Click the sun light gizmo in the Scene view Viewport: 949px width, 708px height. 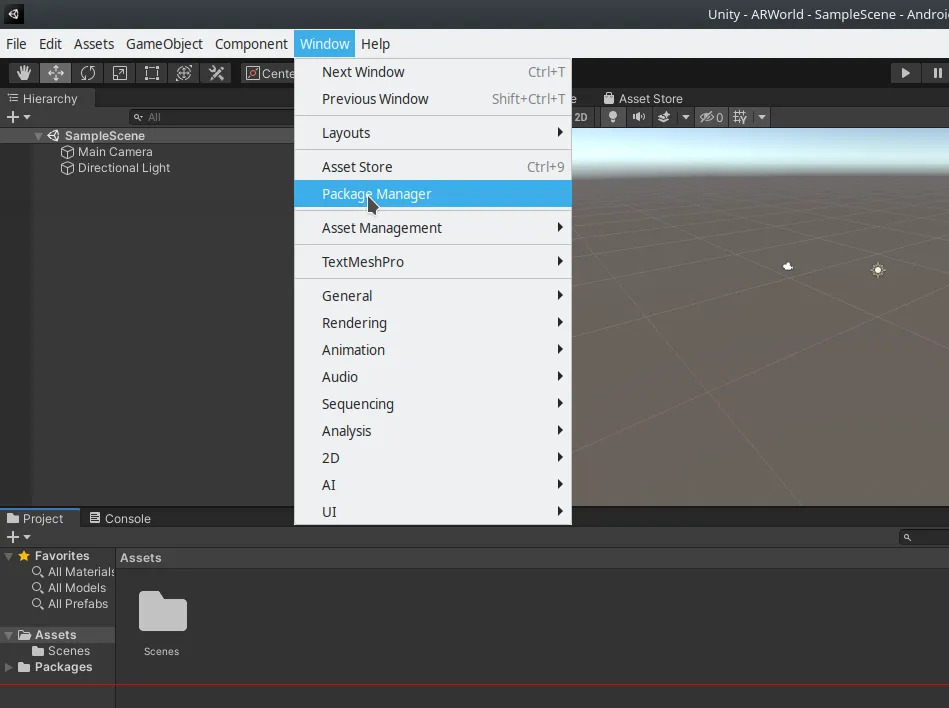(x=878, y=270)
